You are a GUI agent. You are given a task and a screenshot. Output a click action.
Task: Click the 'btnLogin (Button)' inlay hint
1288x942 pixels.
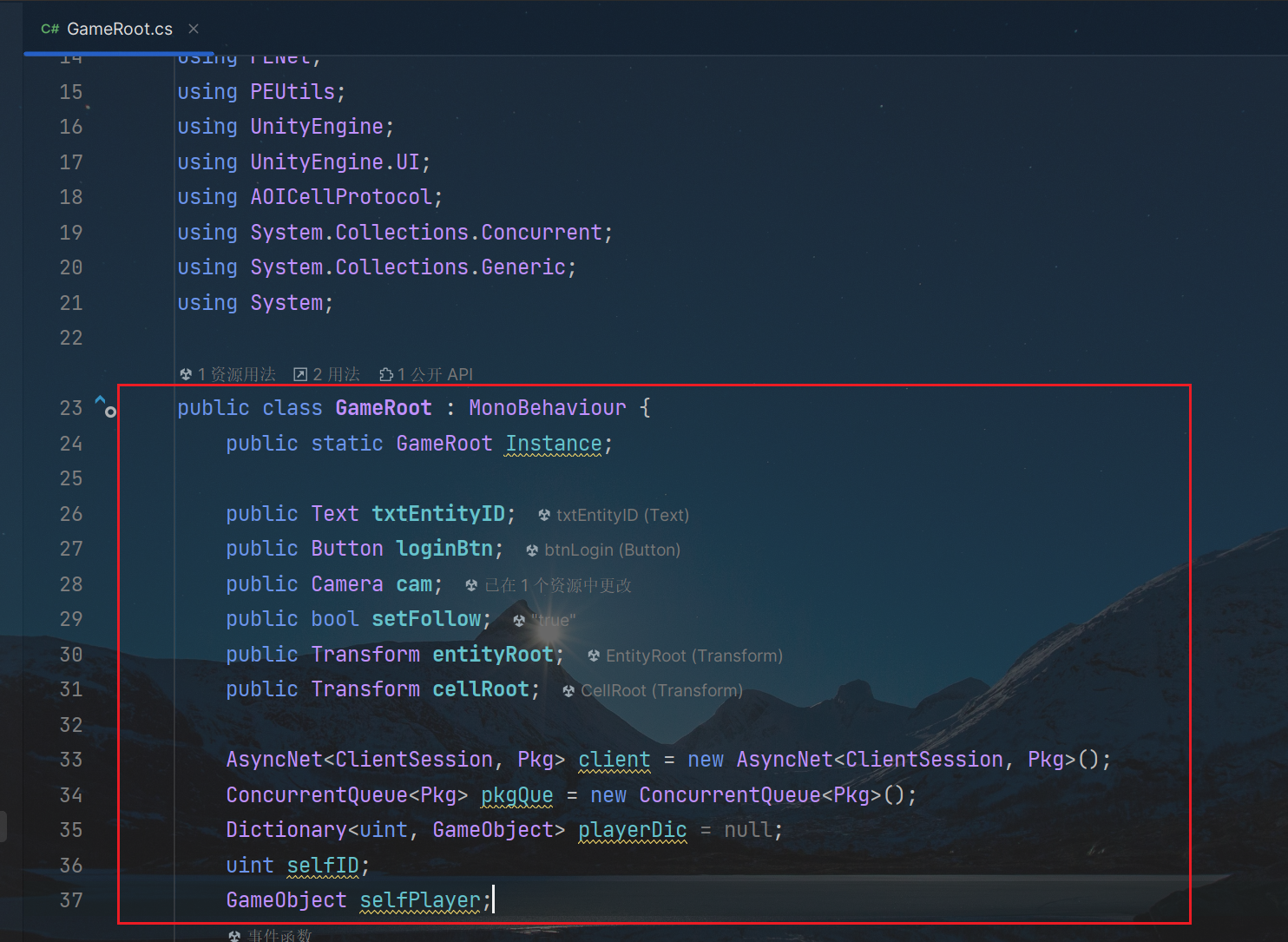pos(612,550)
